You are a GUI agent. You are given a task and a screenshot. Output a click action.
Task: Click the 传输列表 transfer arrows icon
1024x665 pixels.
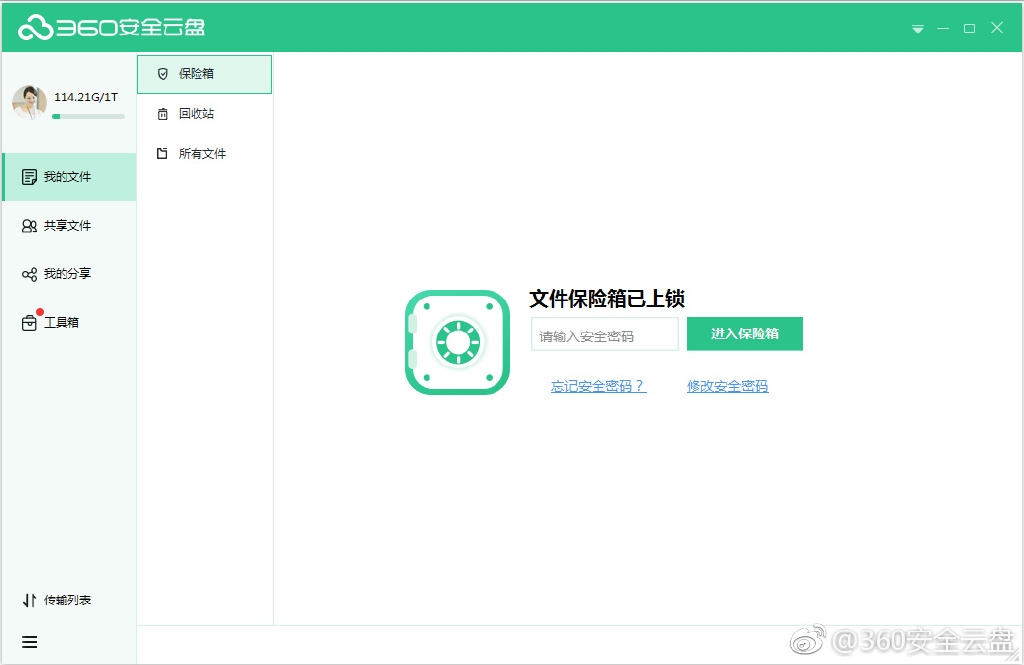pos(29,600)
